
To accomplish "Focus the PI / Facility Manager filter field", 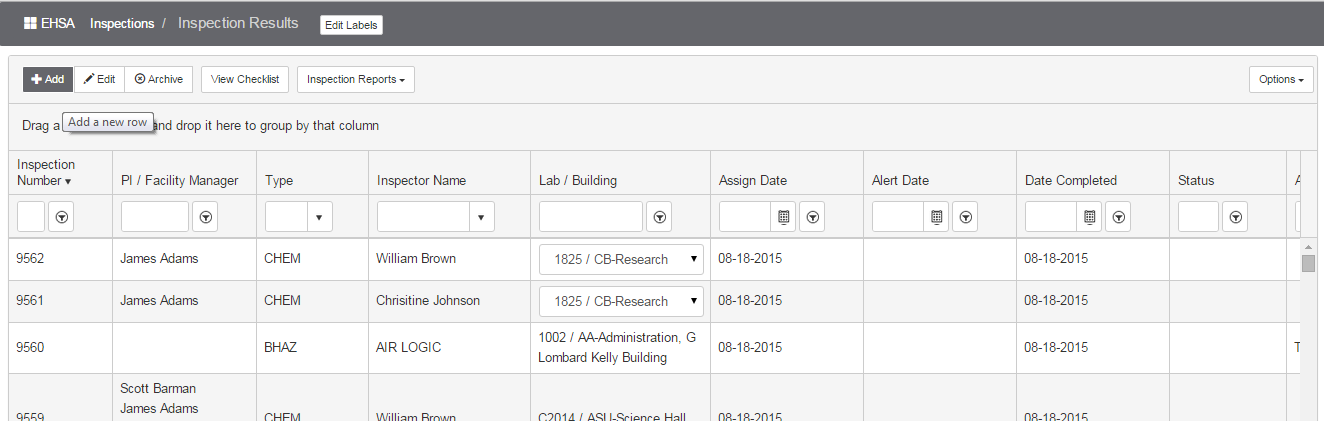I will coord(155,216).
